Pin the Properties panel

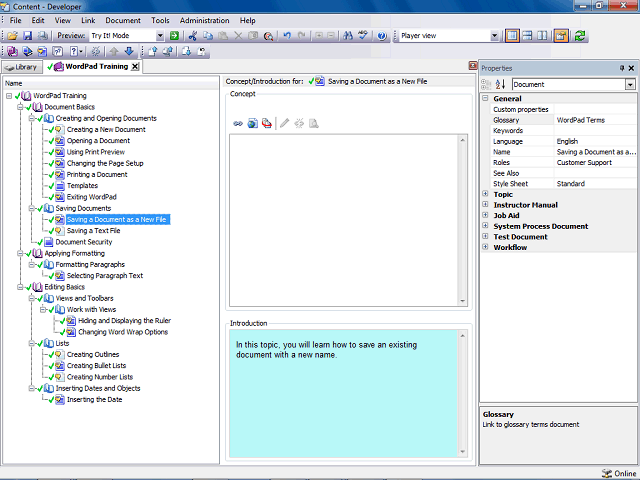click(622, 68)
